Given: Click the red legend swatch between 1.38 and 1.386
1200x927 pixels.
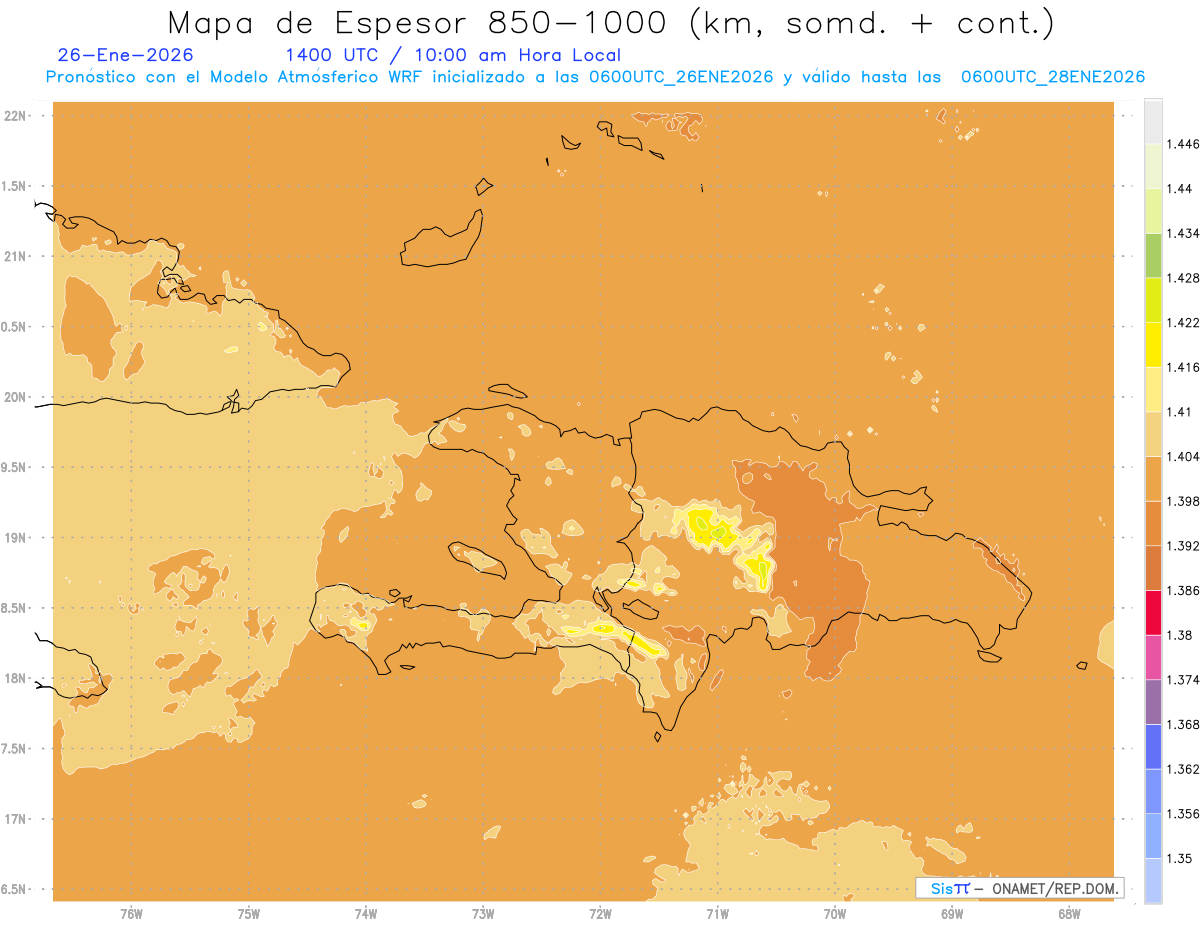Looking at the screenshot, I should 1153,613.
